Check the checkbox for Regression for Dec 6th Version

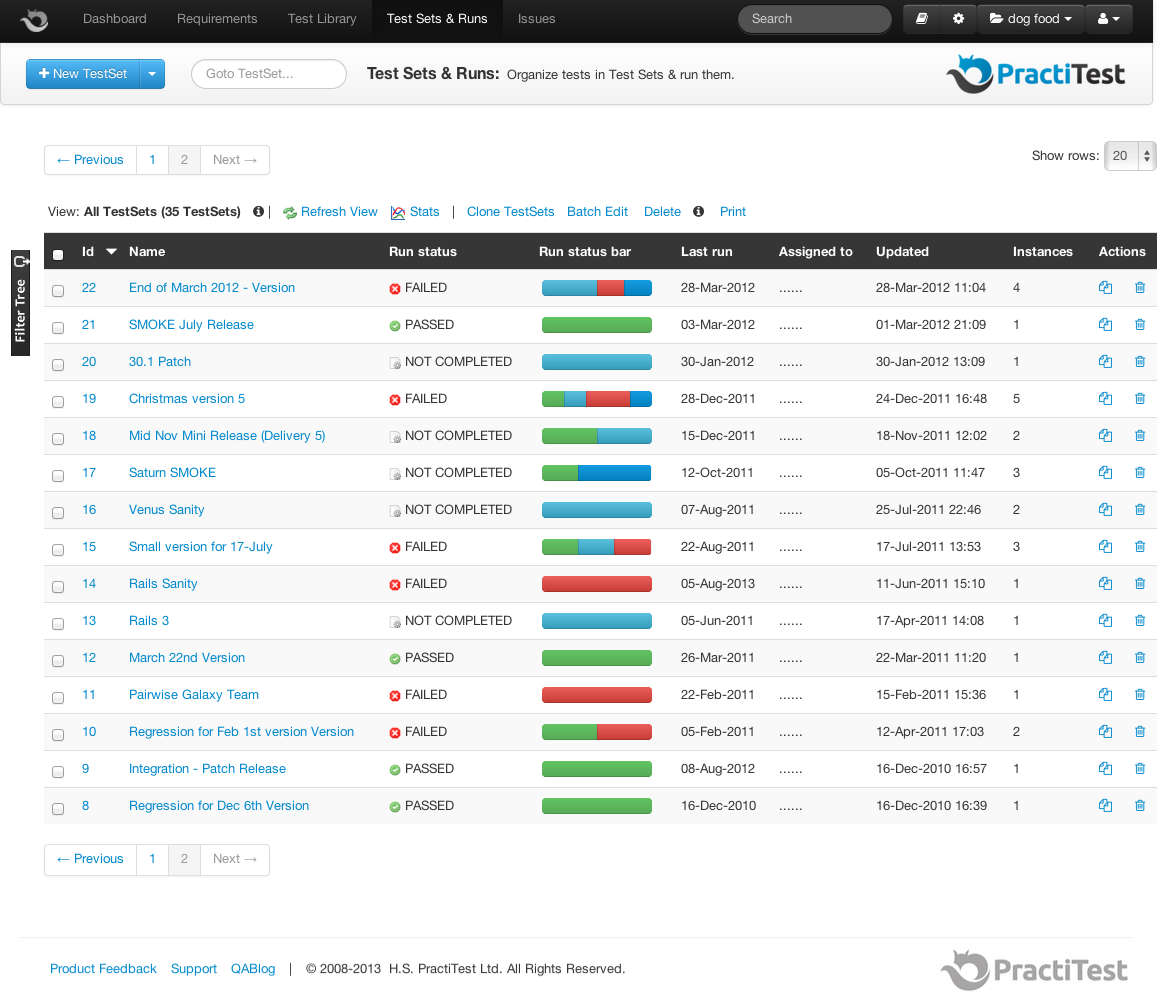57,808
